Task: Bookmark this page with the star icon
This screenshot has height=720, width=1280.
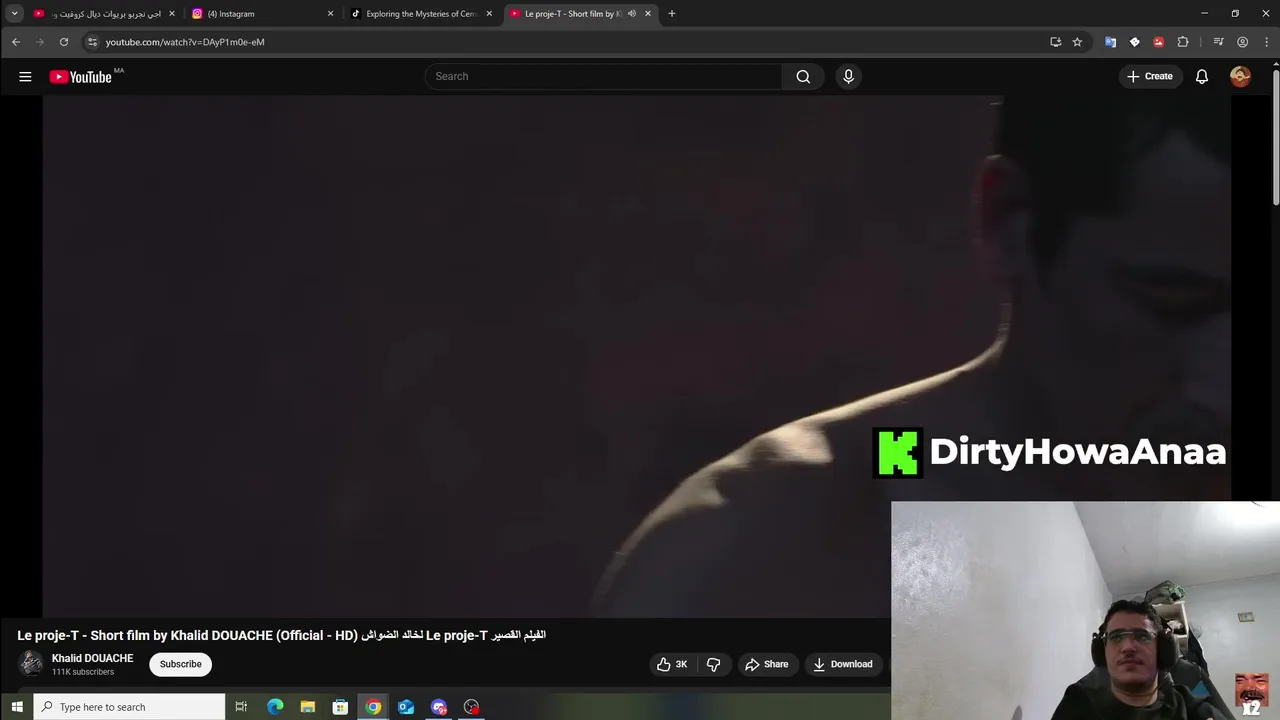Action: click(1077, 42)
